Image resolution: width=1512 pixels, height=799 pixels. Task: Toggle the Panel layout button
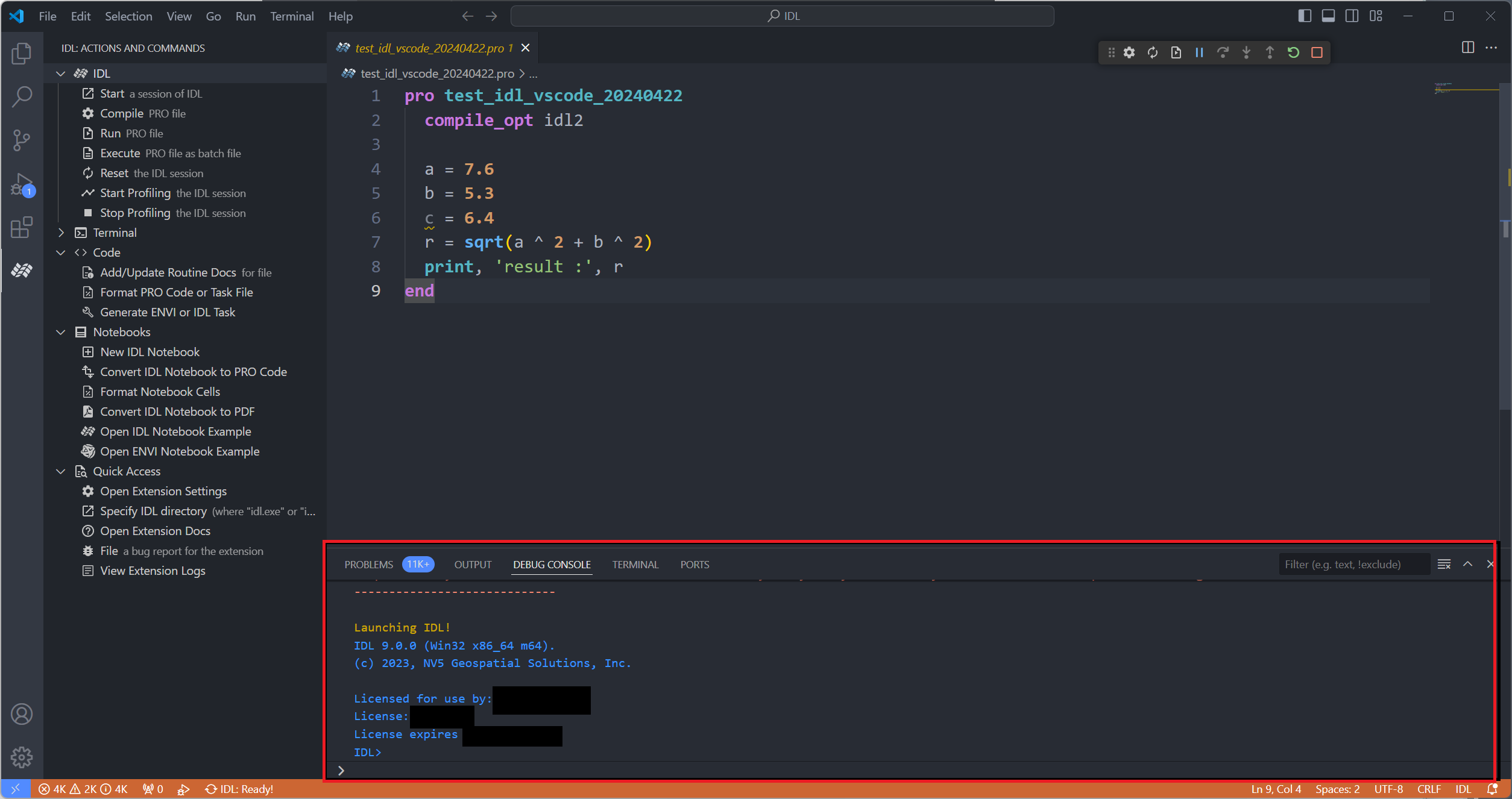tap(1328, 16)
